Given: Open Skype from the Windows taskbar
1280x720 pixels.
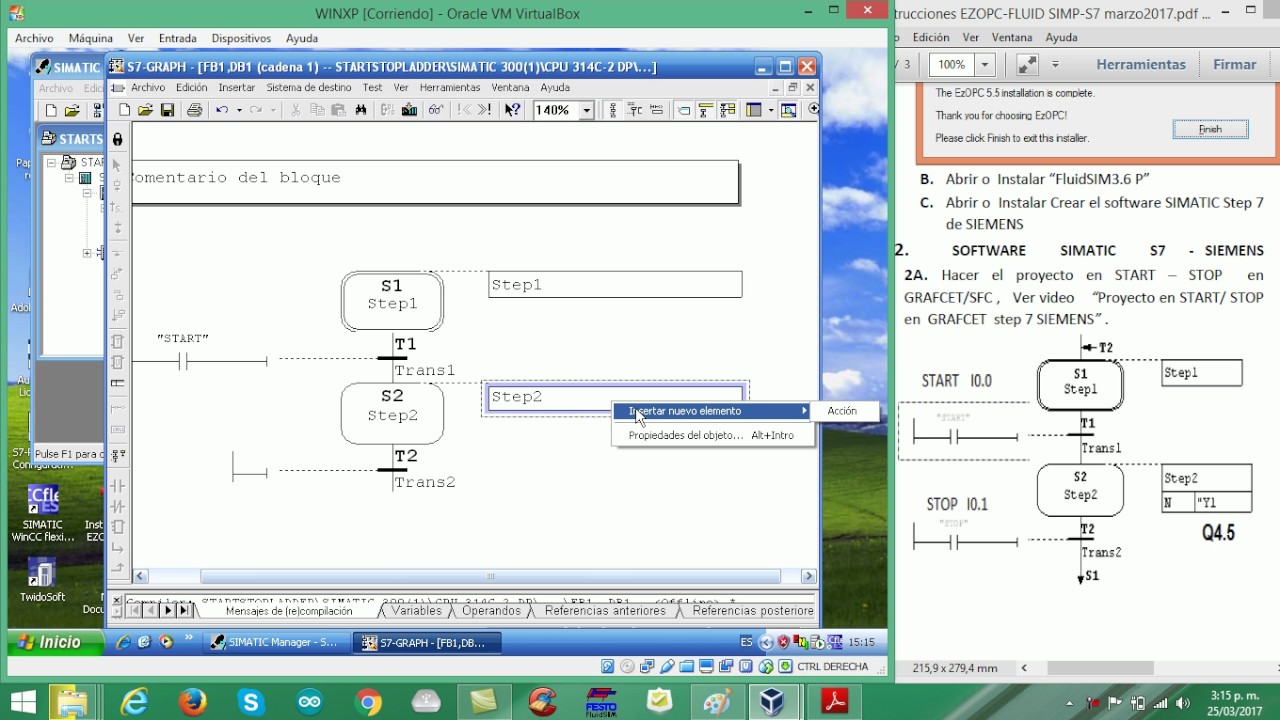Looking at the screenshot, I should (x=251, y=702).
